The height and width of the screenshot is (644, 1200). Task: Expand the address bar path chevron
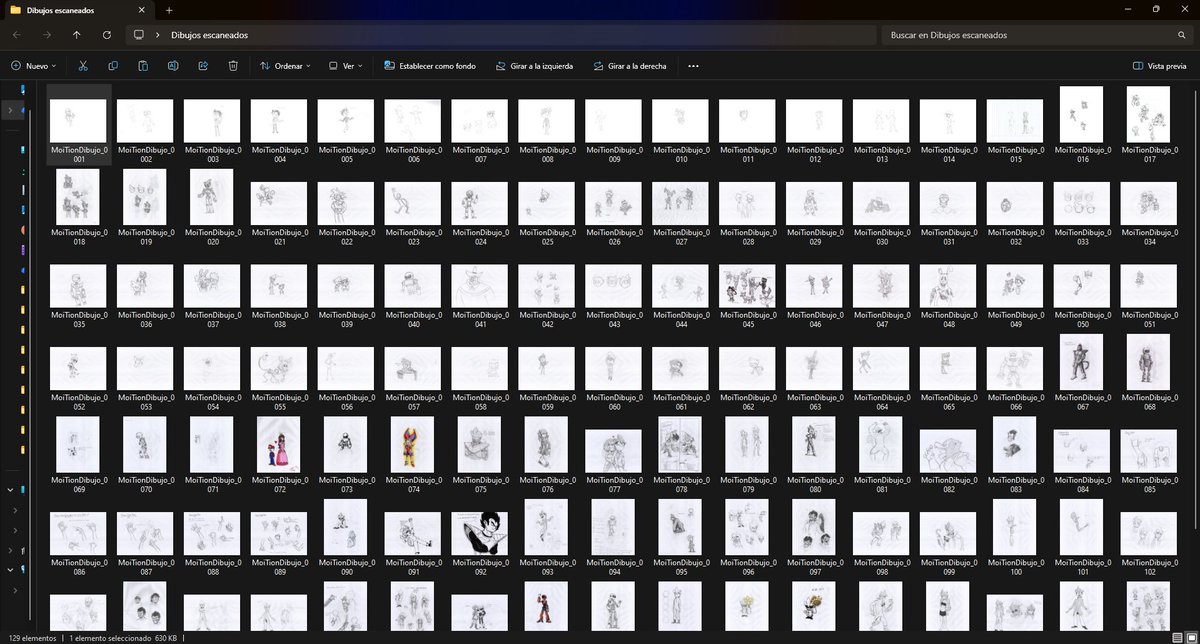coord(159,35)
